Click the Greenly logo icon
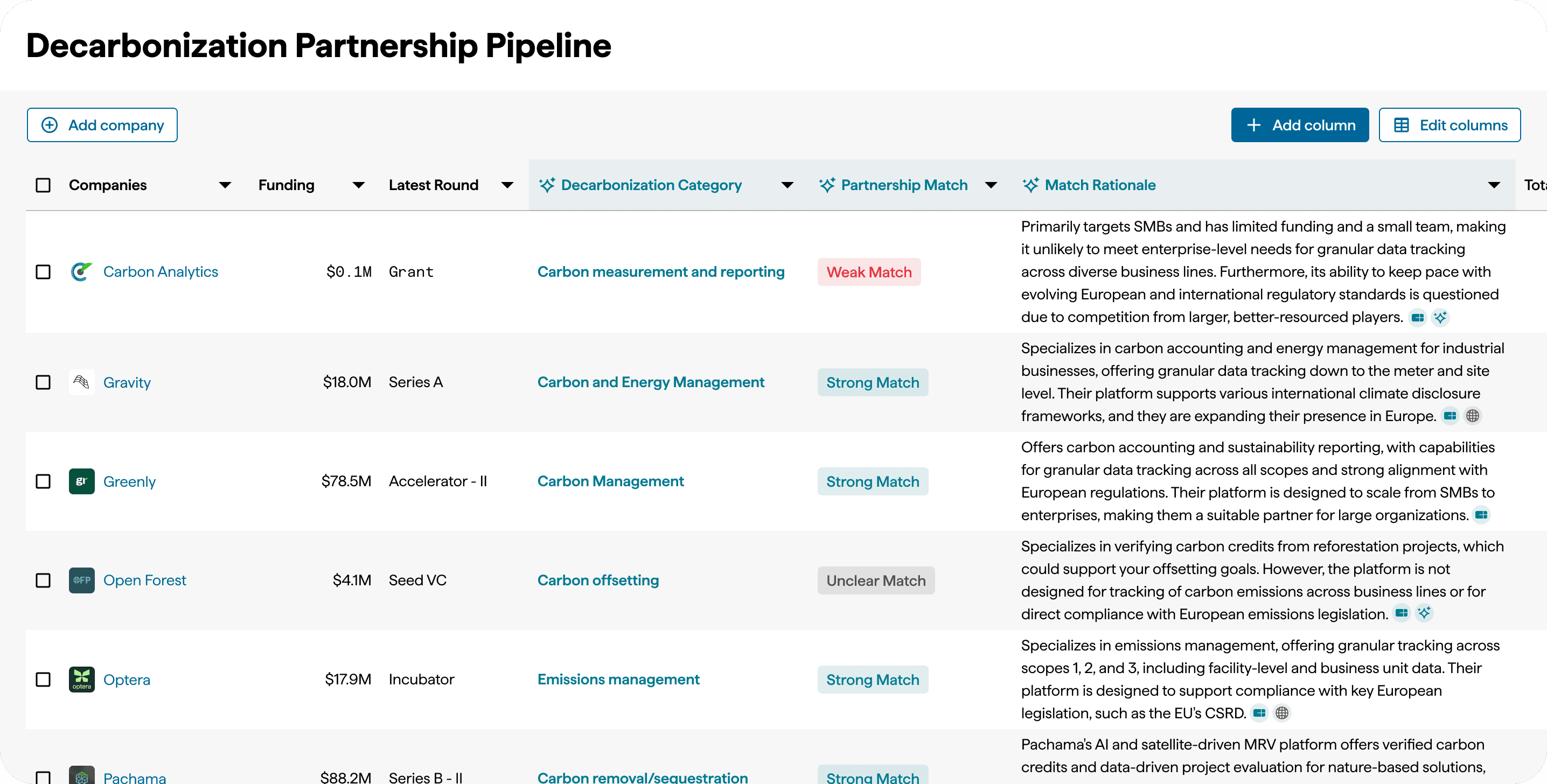 pos(82,481)
